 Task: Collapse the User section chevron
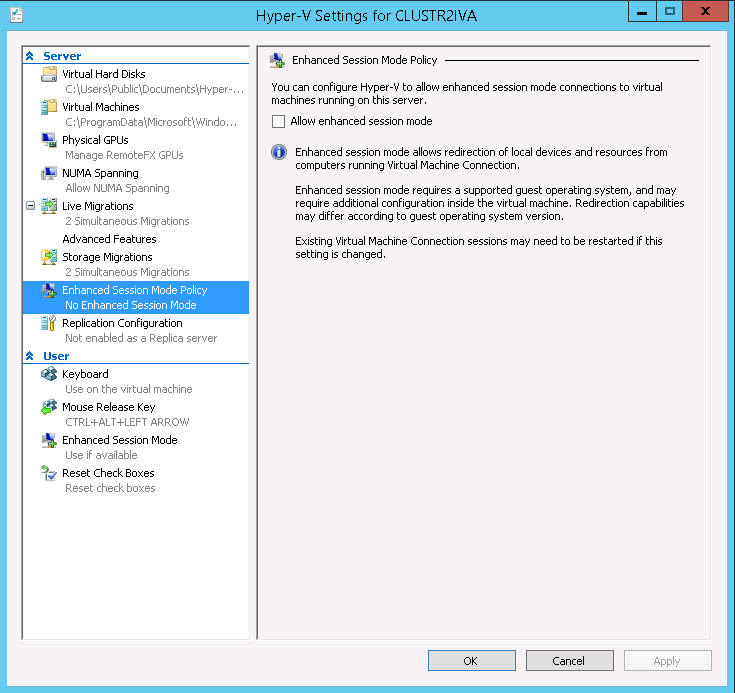[30, 356]
